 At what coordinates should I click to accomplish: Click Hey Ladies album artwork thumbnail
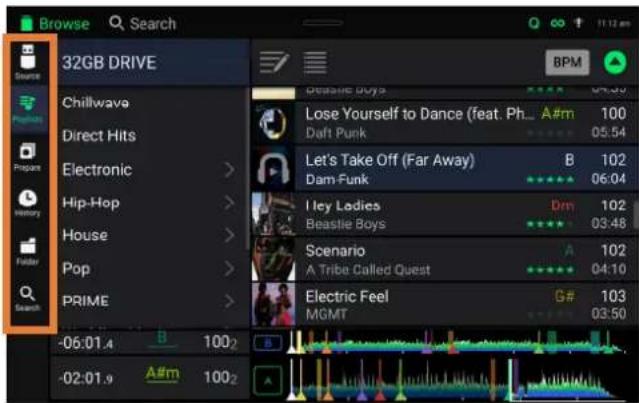(x=273, y=214)
